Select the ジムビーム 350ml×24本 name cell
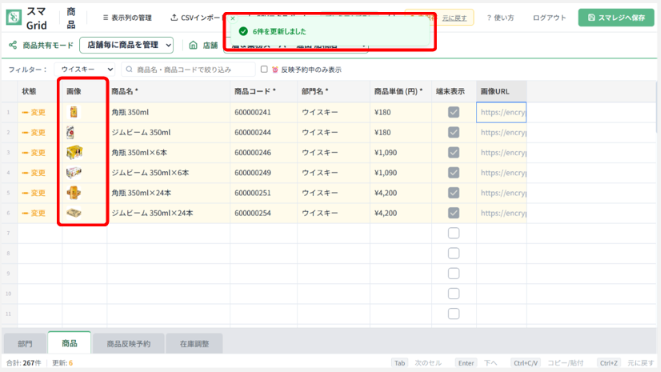This screenshot has height=372, width=661. pos(169,213)
